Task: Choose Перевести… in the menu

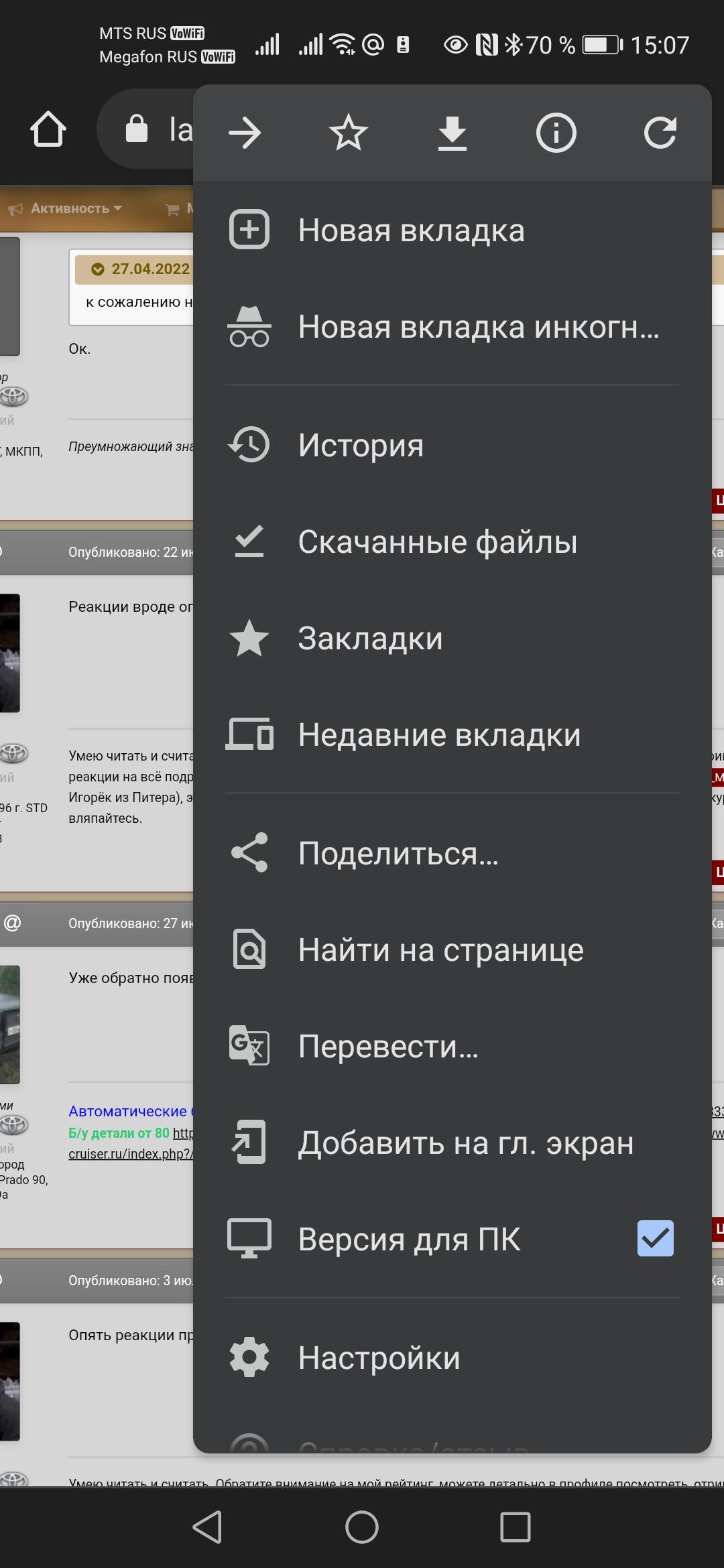Action: [x=452, y=1046]
